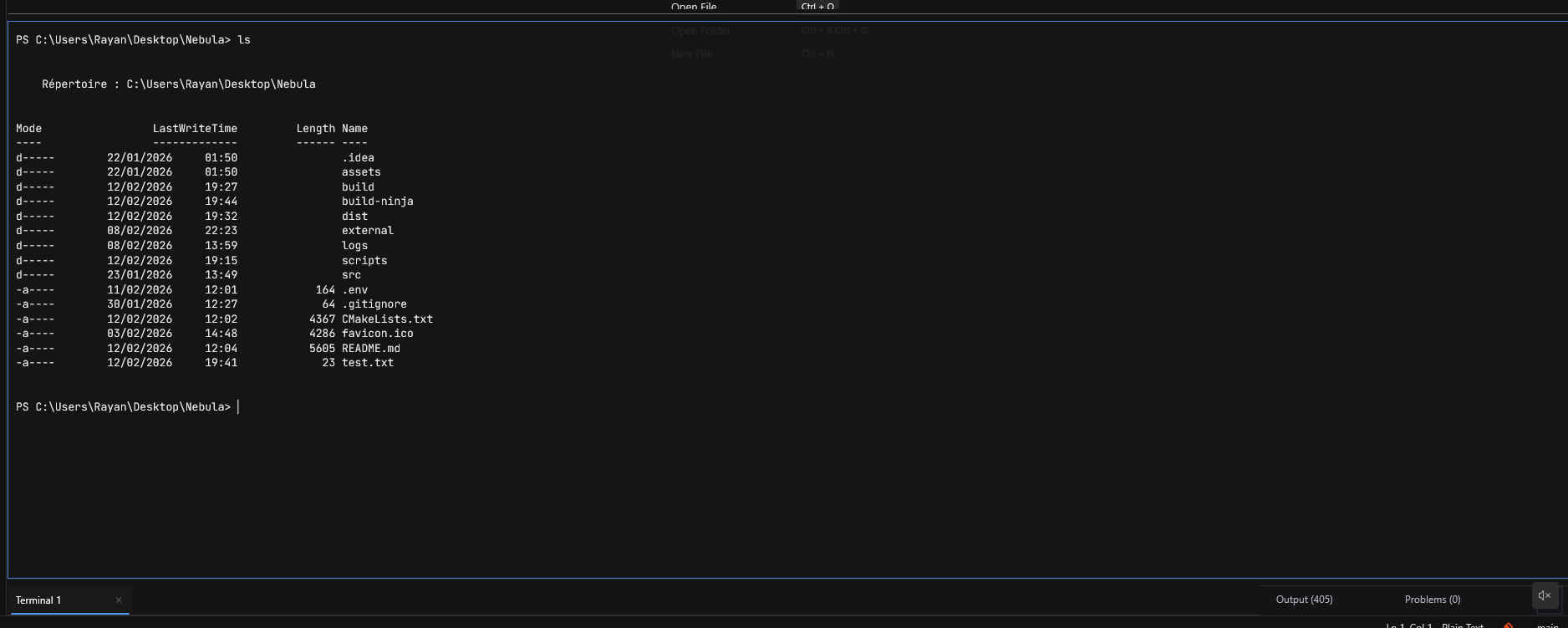Click the Name column header
The width and height of the screenshot is (1568, 628).
click(x=354, y=129)
